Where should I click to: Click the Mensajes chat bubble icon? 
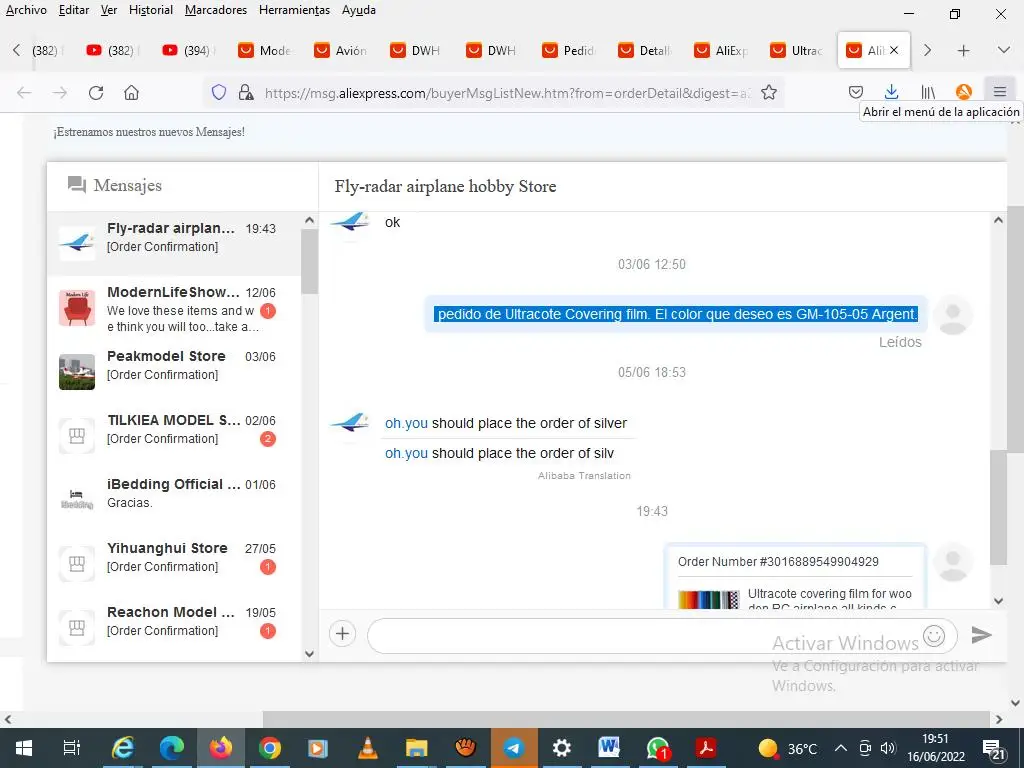77,185
